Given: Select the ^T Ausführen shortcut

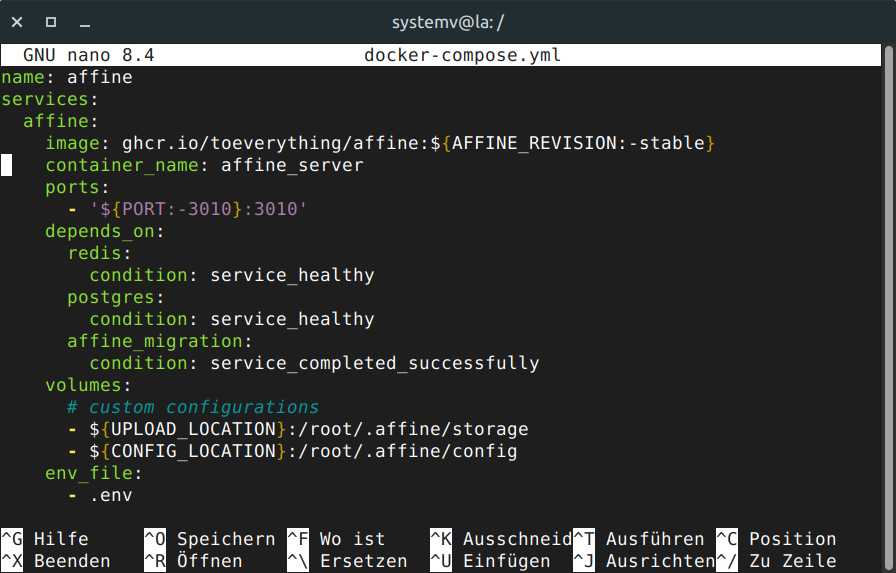Looking at the screenshot, I should (638, 539).
